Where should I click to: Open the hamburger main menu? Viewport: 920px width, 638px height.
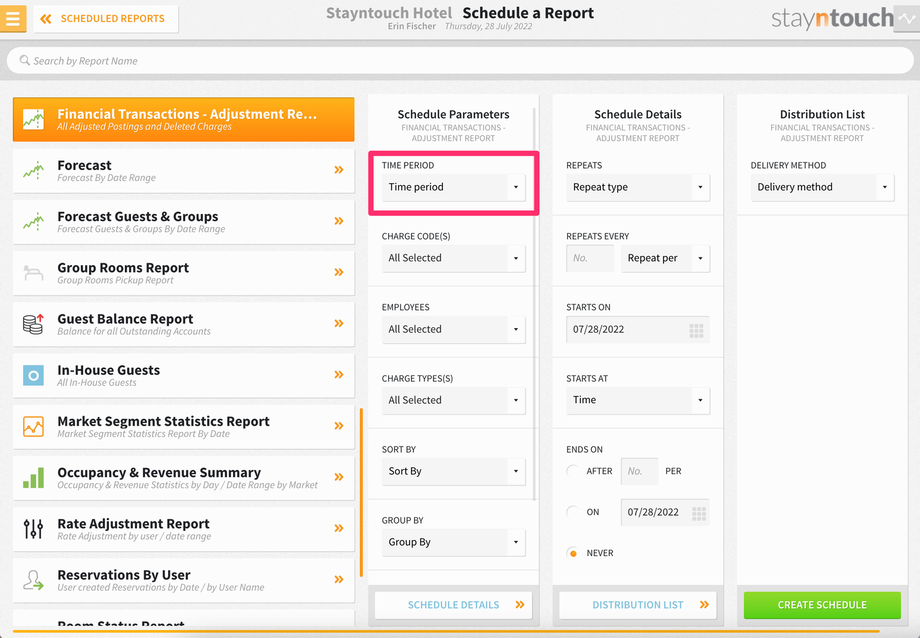click(12, 18)
